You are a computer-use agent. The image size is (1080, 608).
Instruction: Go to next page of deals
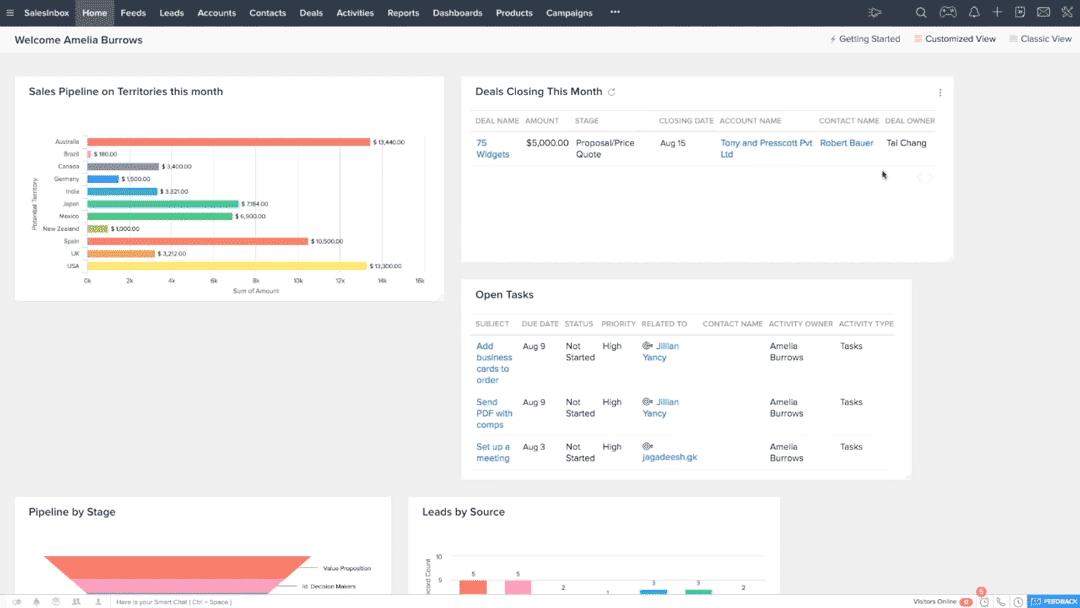[931, 178]
